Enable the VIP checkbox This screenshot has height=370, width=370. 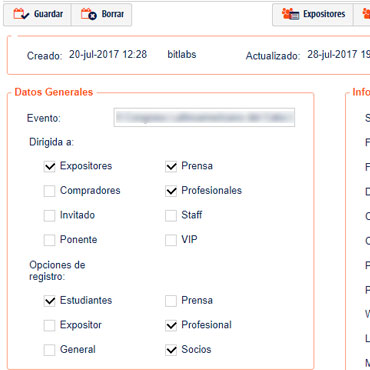pyautogui.click(x=171, y=240)
